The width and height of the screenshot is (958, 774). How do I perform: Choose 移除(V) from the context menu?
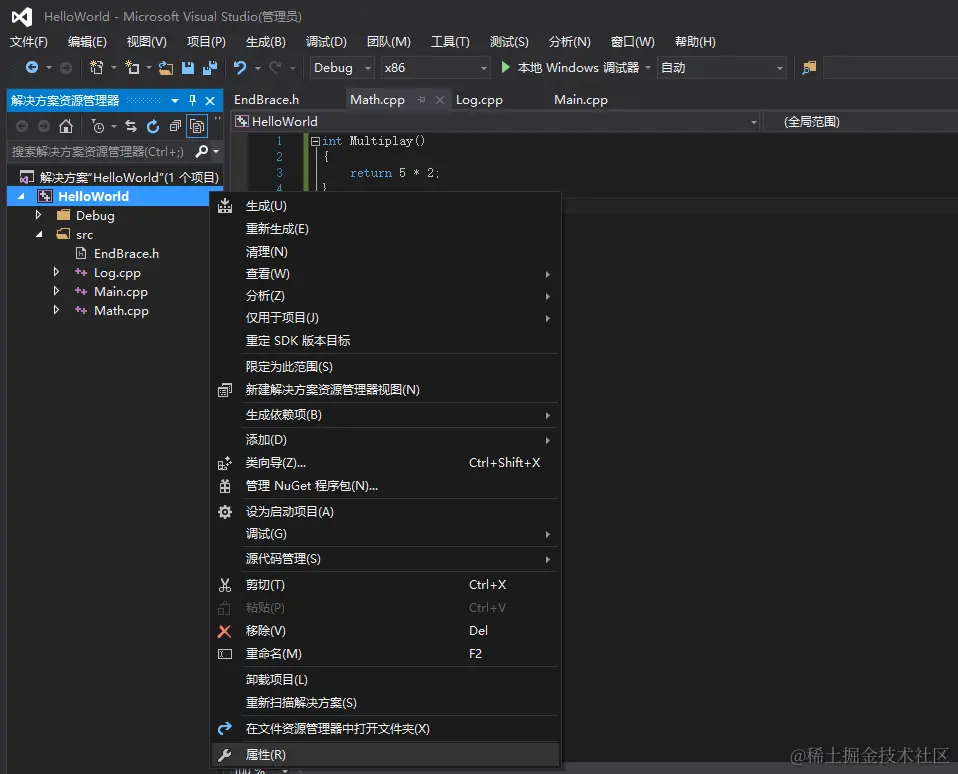point(385,630)
